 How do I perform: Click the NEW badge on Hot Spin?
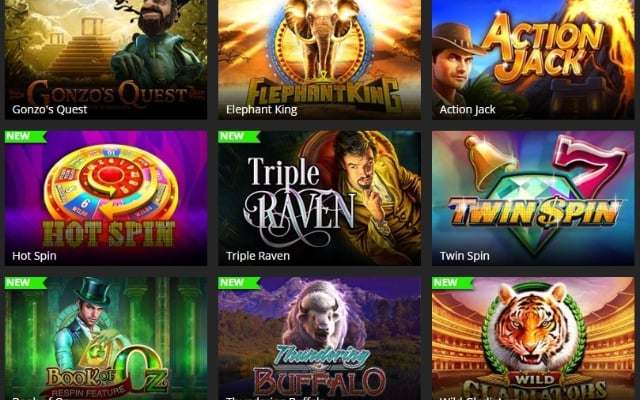pyautogui.click(x=25, y=137)
